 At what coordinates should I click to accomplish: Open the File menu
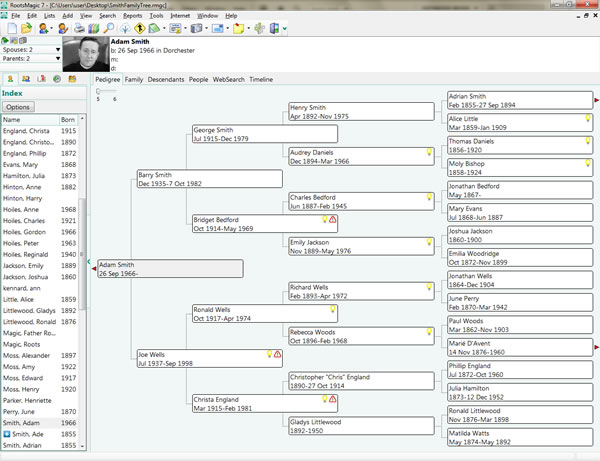click(16, 16)
